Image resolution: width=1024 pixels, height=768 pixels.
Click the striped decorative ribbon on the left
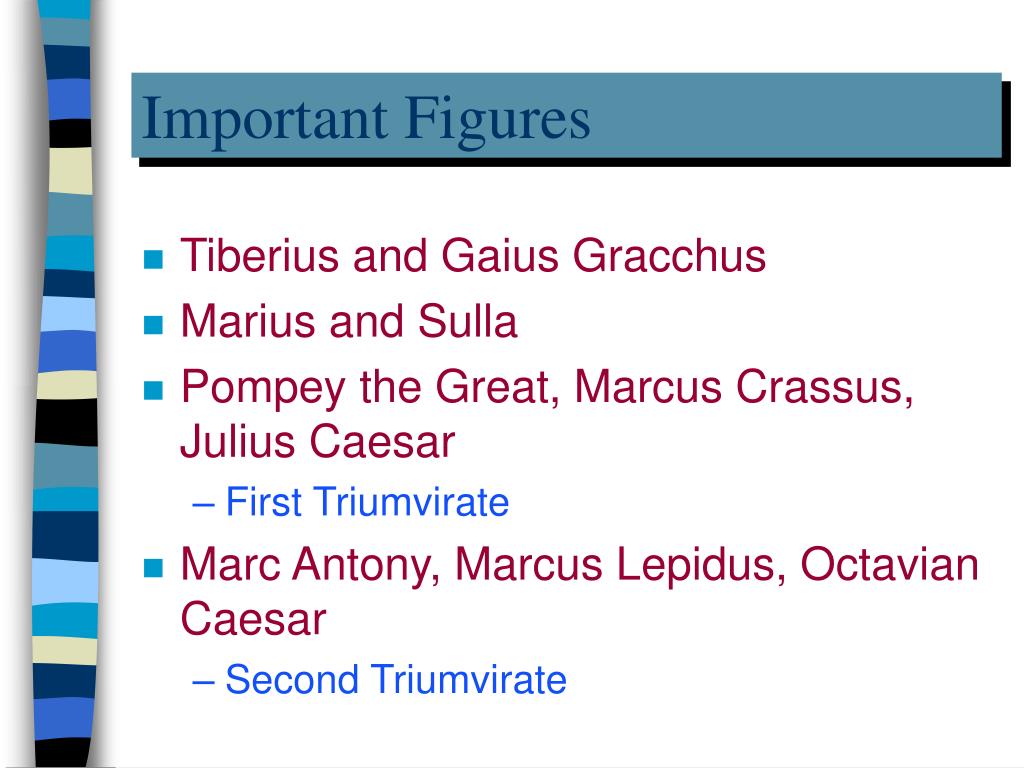tap(65, 384)
